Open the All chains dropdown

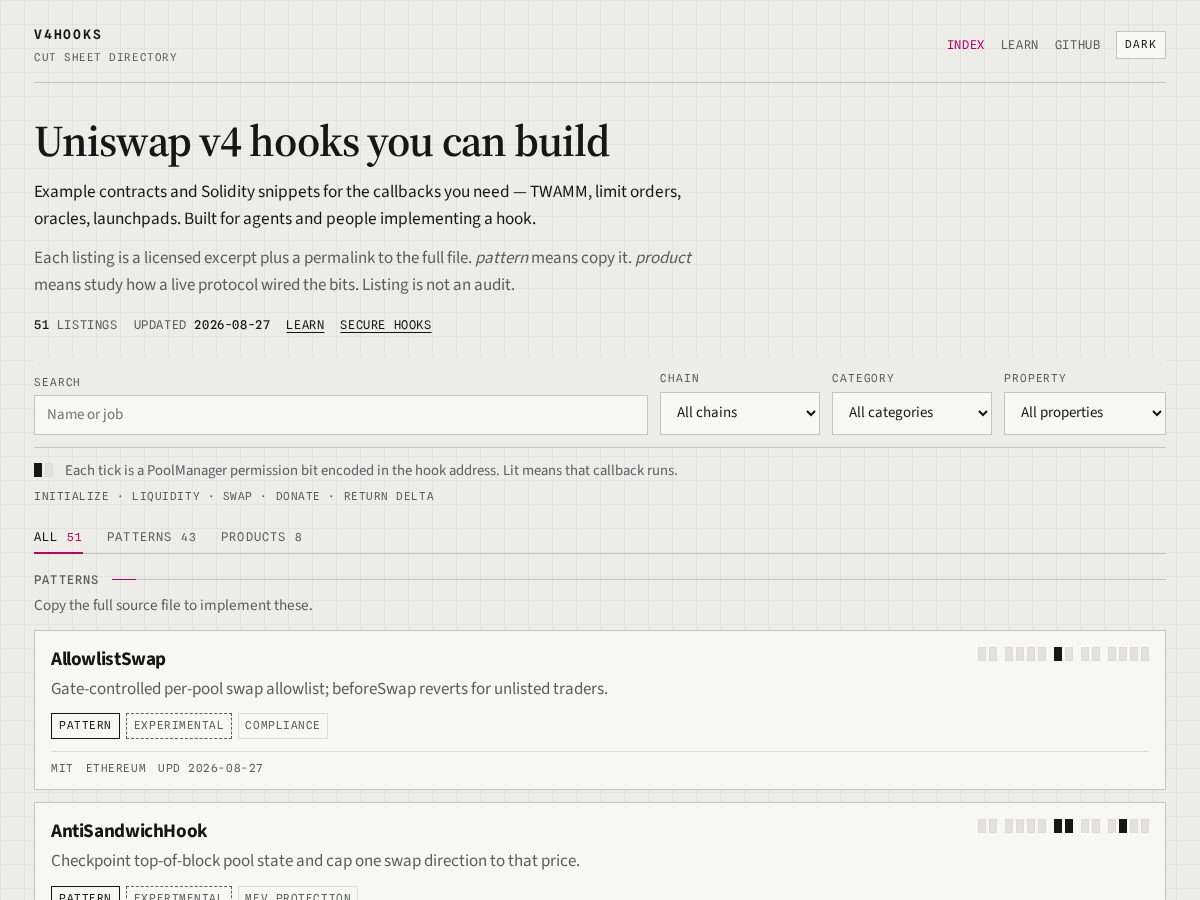(x=740, y=413)
